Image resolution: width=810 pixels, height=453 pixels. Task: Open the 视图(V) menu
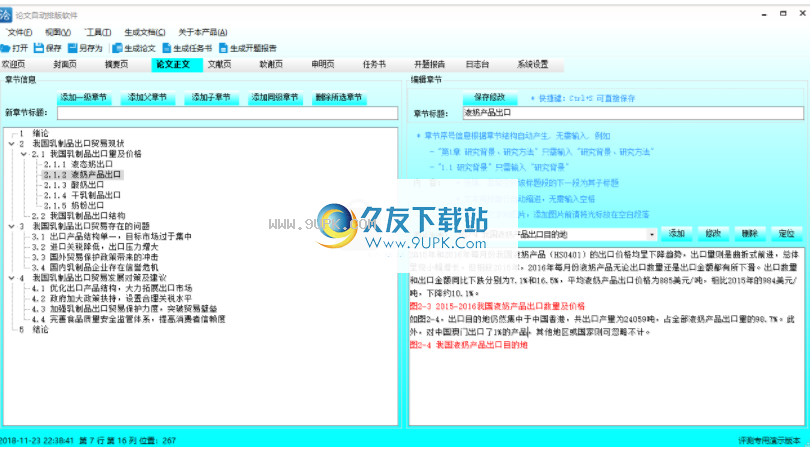[58, 32]
